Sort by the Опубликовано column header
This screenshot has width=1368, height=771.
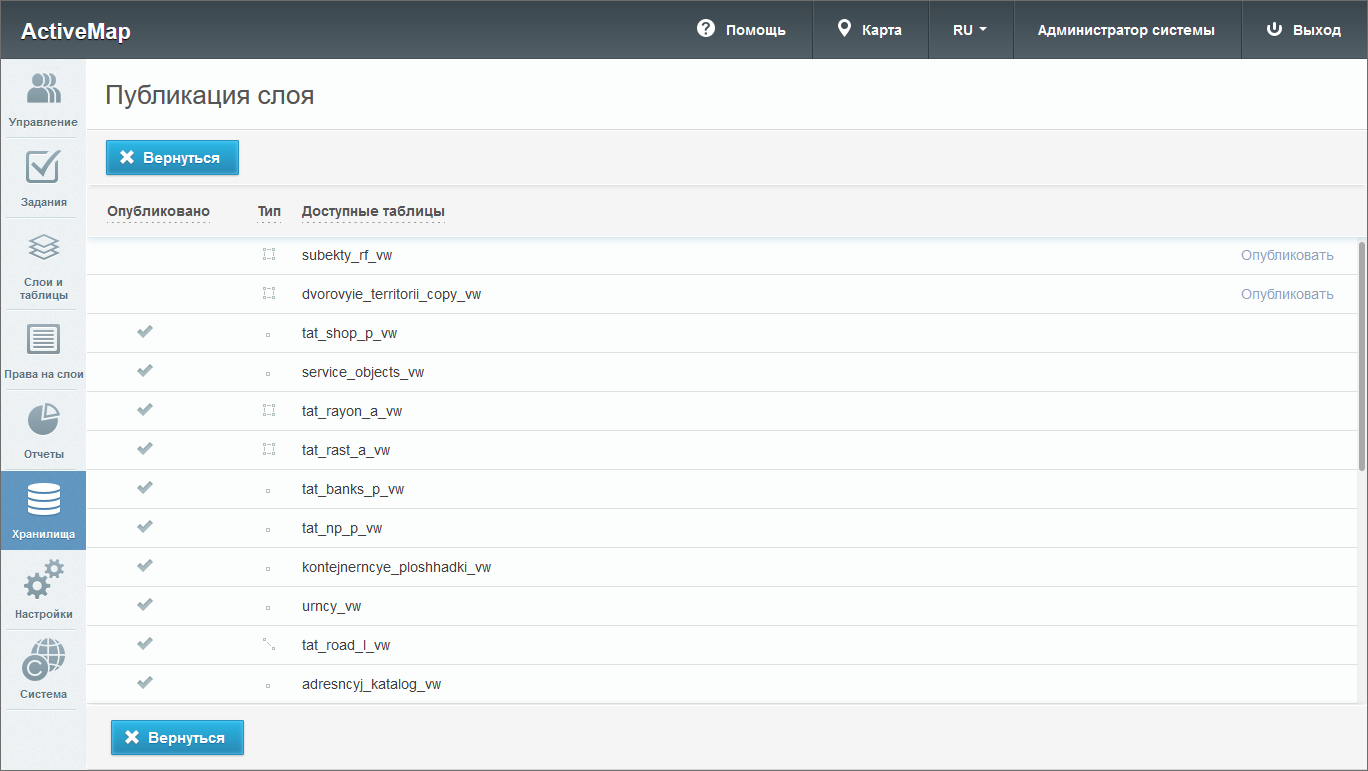158,211
